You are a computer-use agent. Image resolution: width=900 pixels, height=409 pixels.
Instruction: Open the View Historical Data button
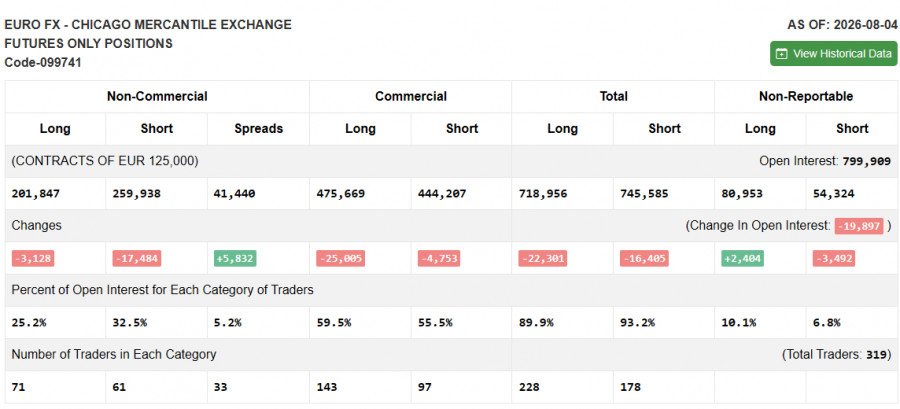pos(833,53)
